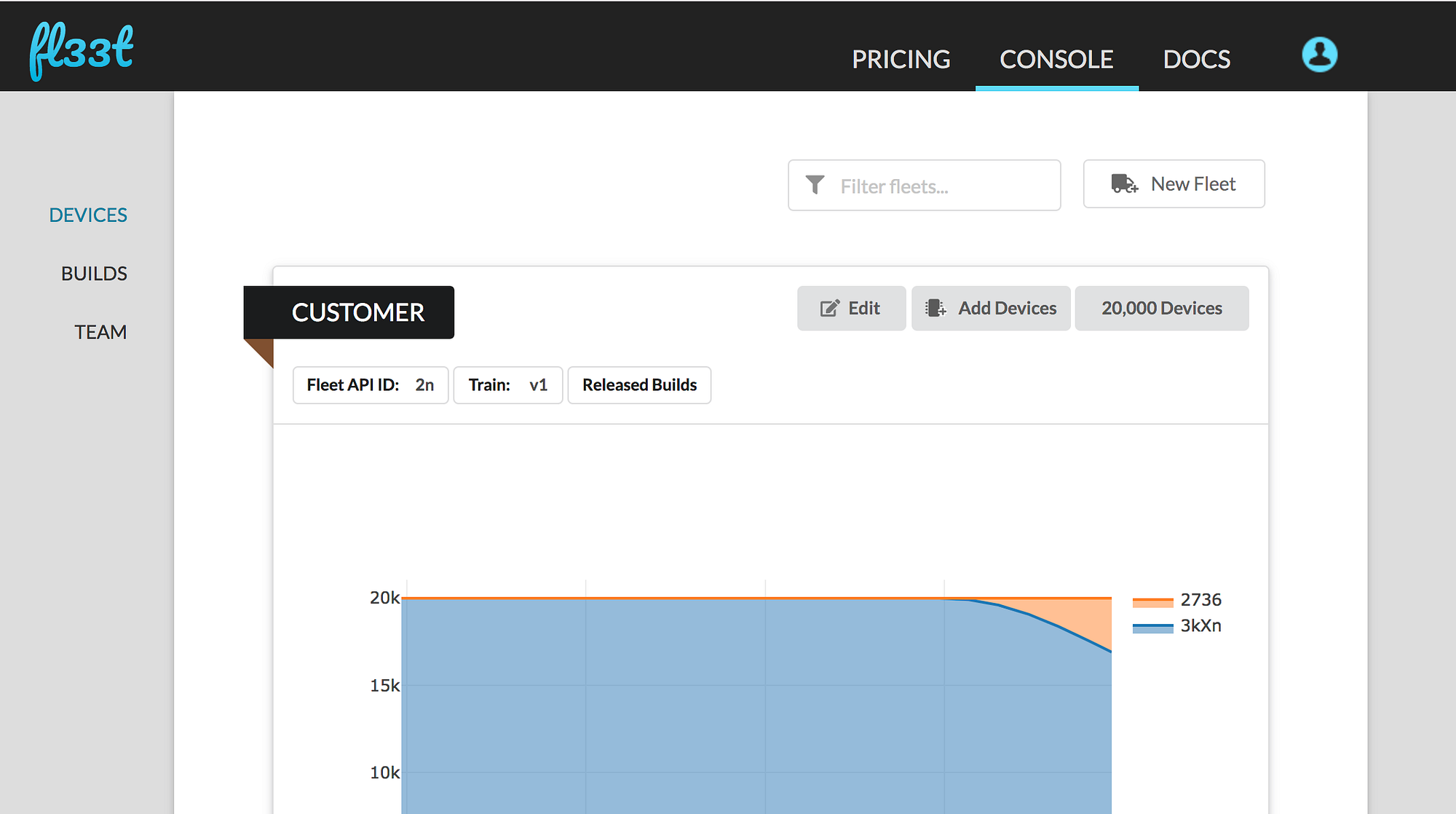Click the pencil edit icon
This screenshot has height=814, width=1456.
[830, 309]
